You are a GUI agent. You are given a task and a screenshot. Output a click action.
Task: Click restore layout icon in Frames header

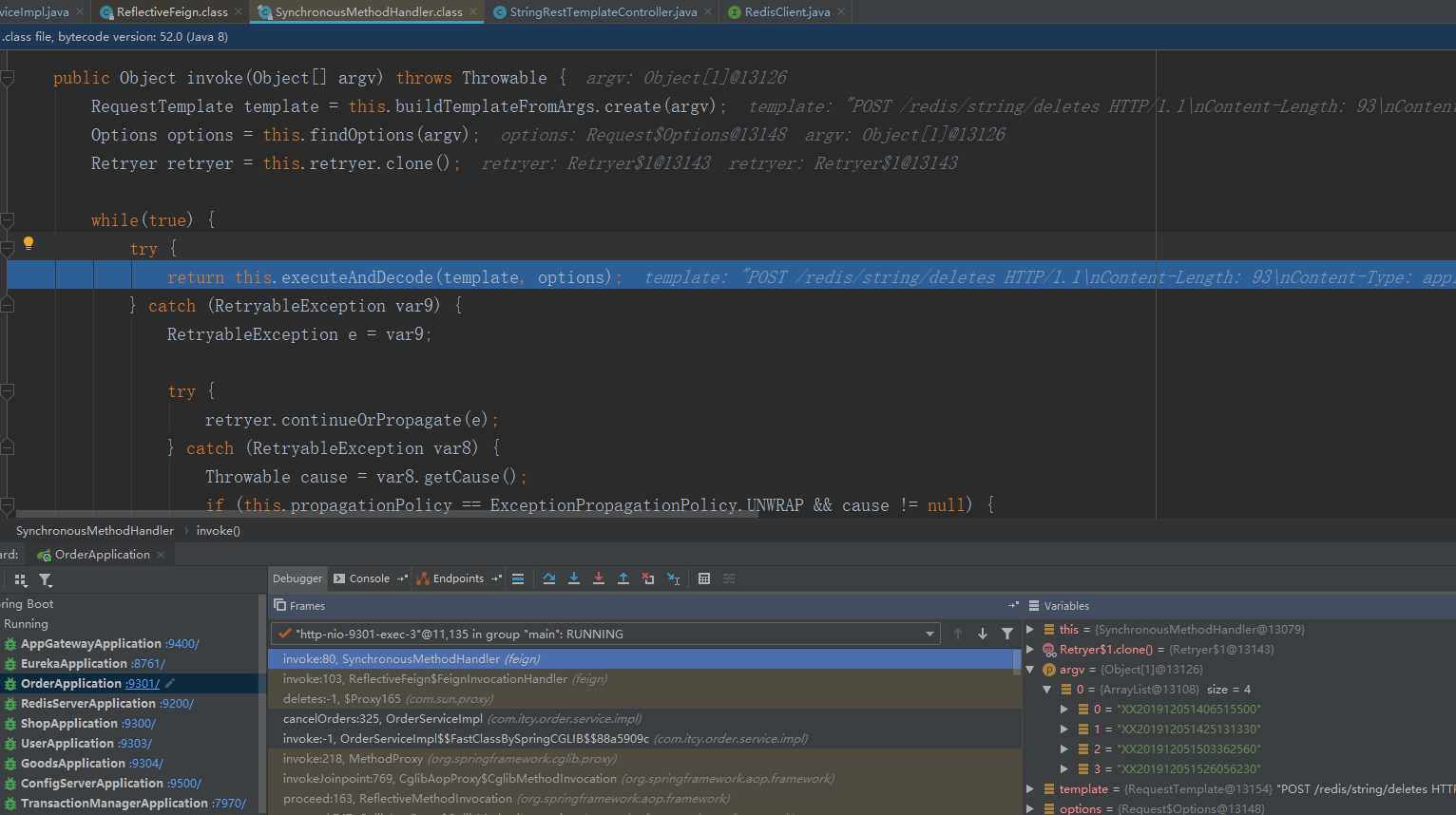[x=1013, y=605]
